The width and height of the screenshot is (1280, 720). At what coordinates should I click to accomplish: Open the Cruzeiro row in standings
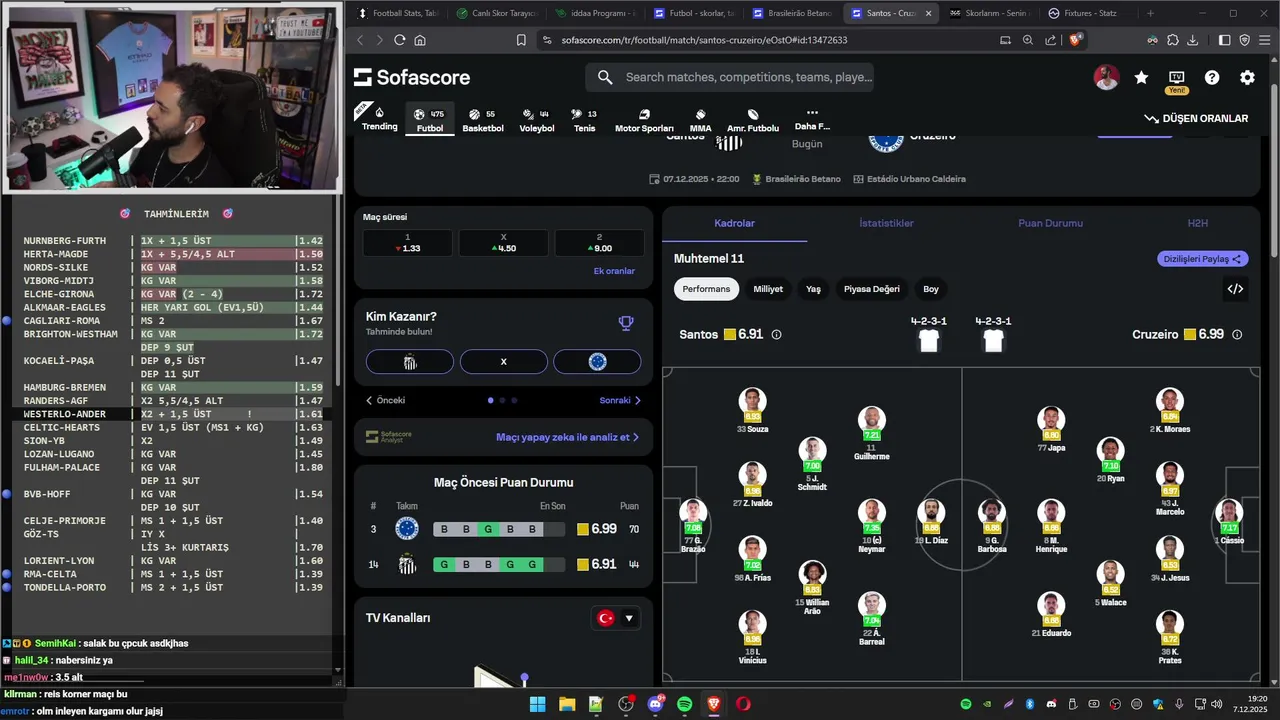(503, 529)
